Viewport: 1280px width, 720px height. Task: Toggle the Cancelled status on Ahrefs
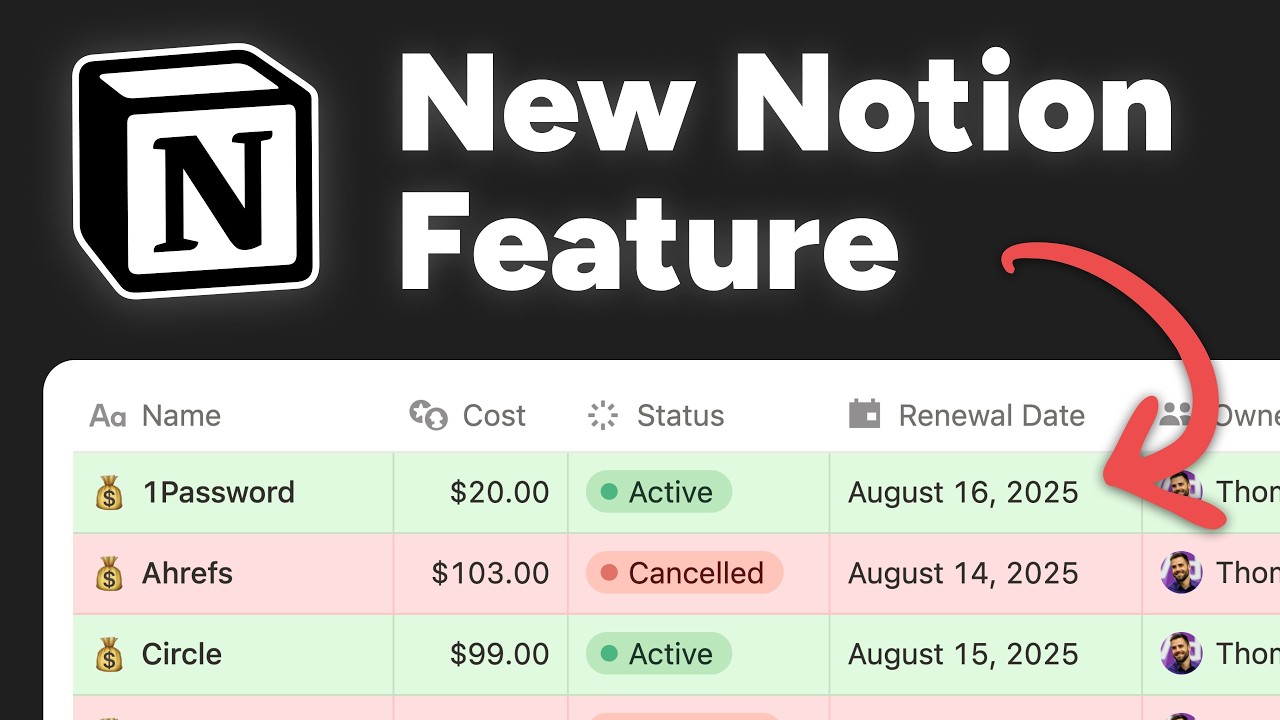tap(682, 573)
